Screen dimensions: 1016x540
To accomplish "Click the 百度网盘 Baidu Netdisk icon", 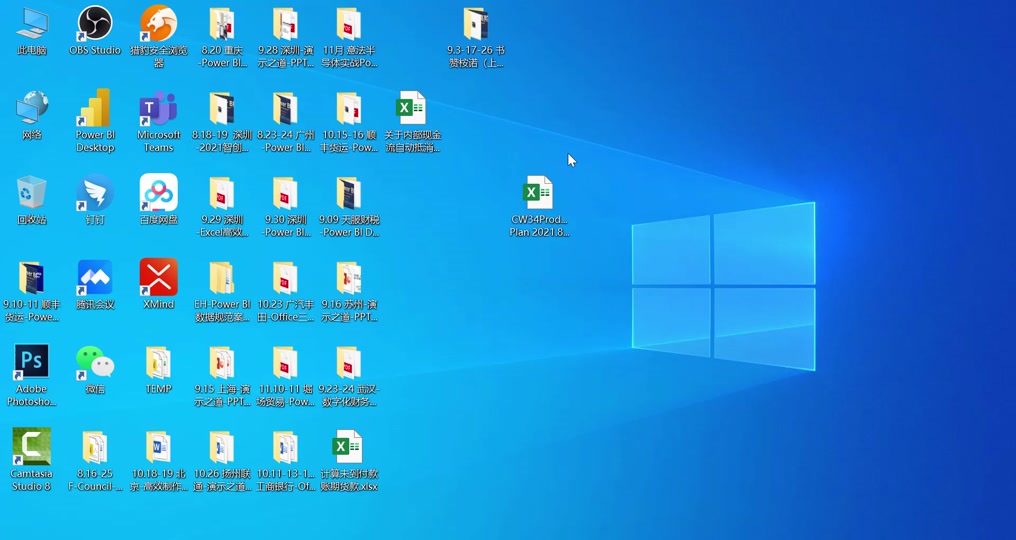I will tap(159, 200).
